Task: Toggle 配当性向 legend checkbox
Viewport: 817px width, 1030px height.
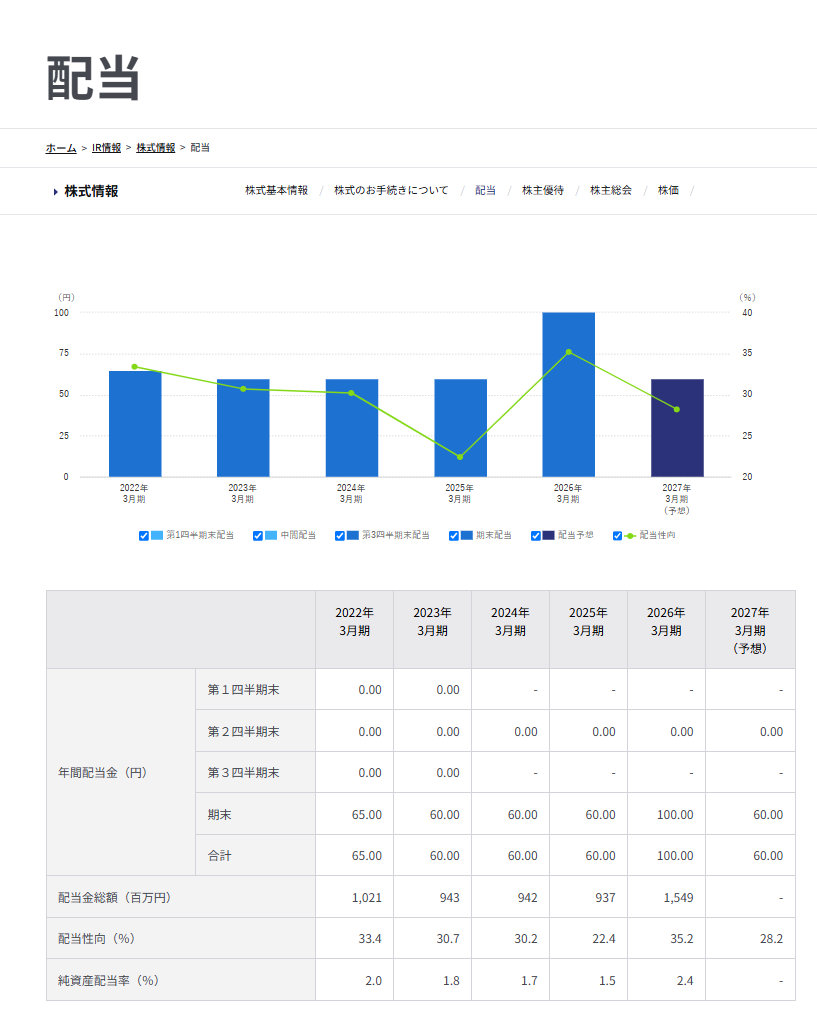Action: 617,536
